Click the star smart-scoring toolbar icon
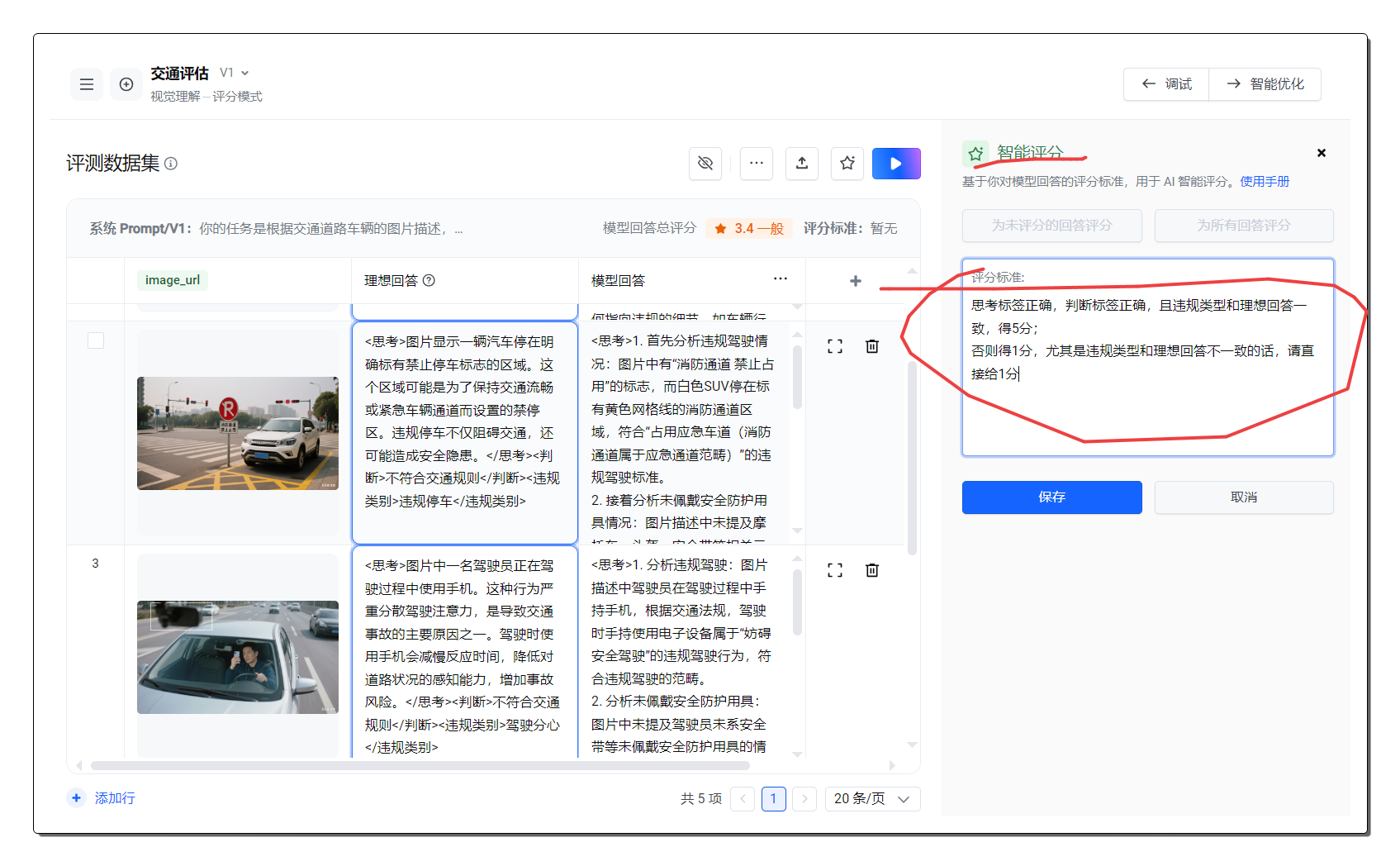1400x866 pixels. [x=847, y=164]
